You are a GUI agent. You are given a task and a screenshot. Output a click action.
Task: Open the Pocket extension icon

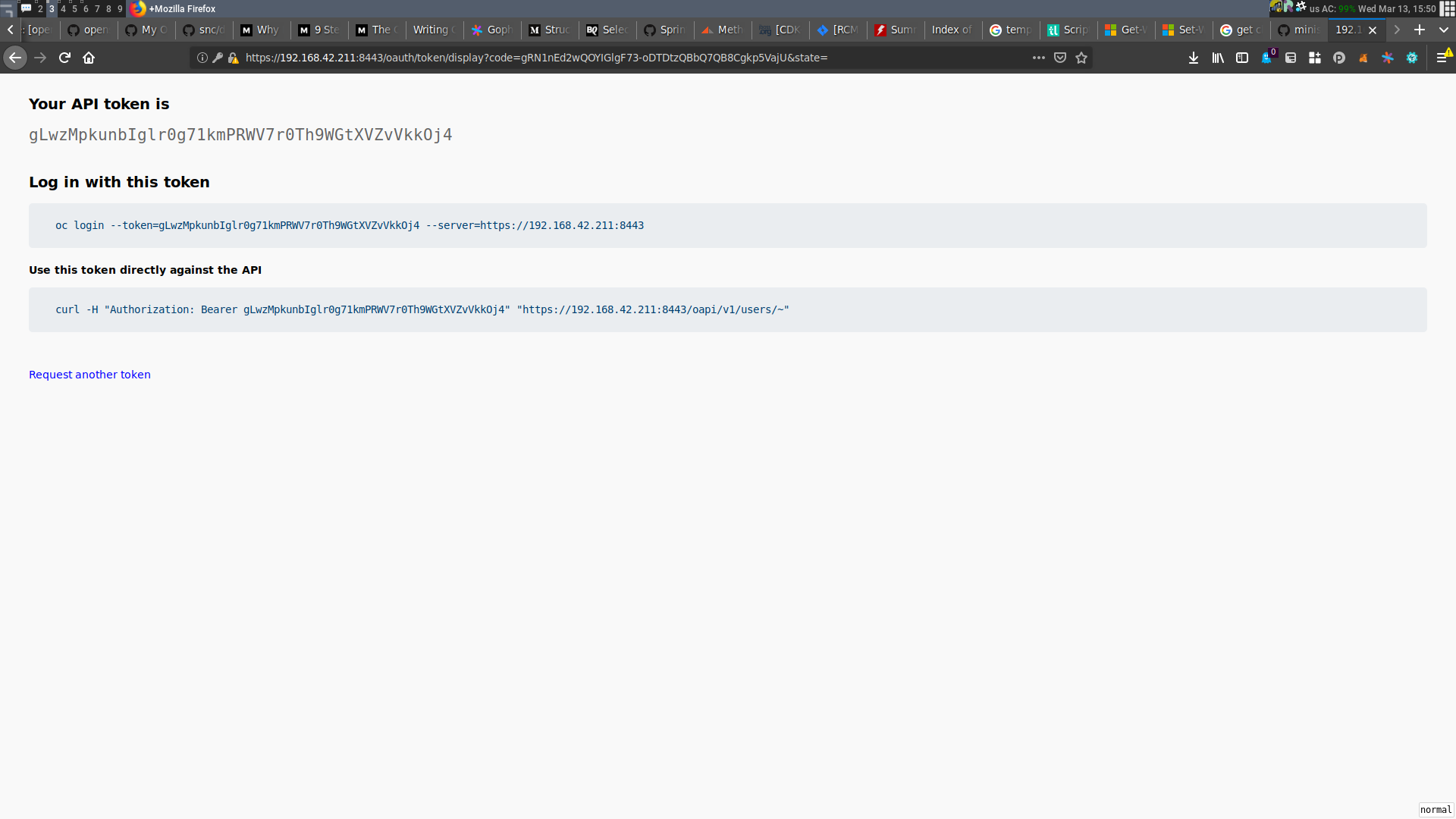click(x=1339, y=57)
